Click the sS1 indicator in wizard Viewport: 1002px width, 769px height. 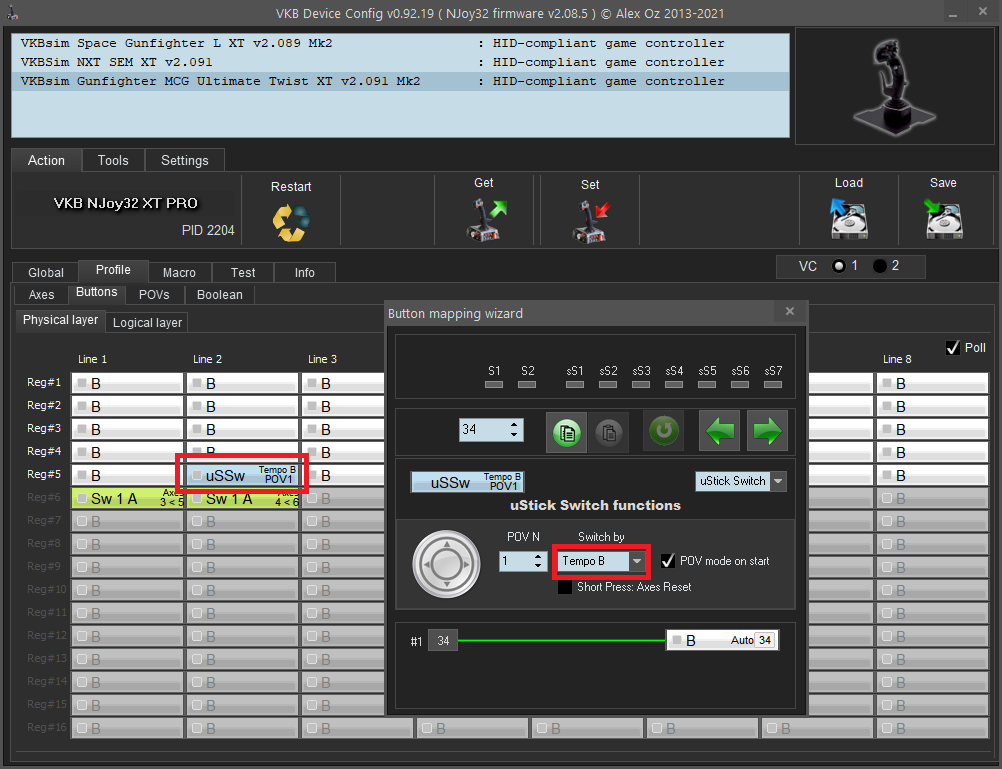(x=574, y=384)
